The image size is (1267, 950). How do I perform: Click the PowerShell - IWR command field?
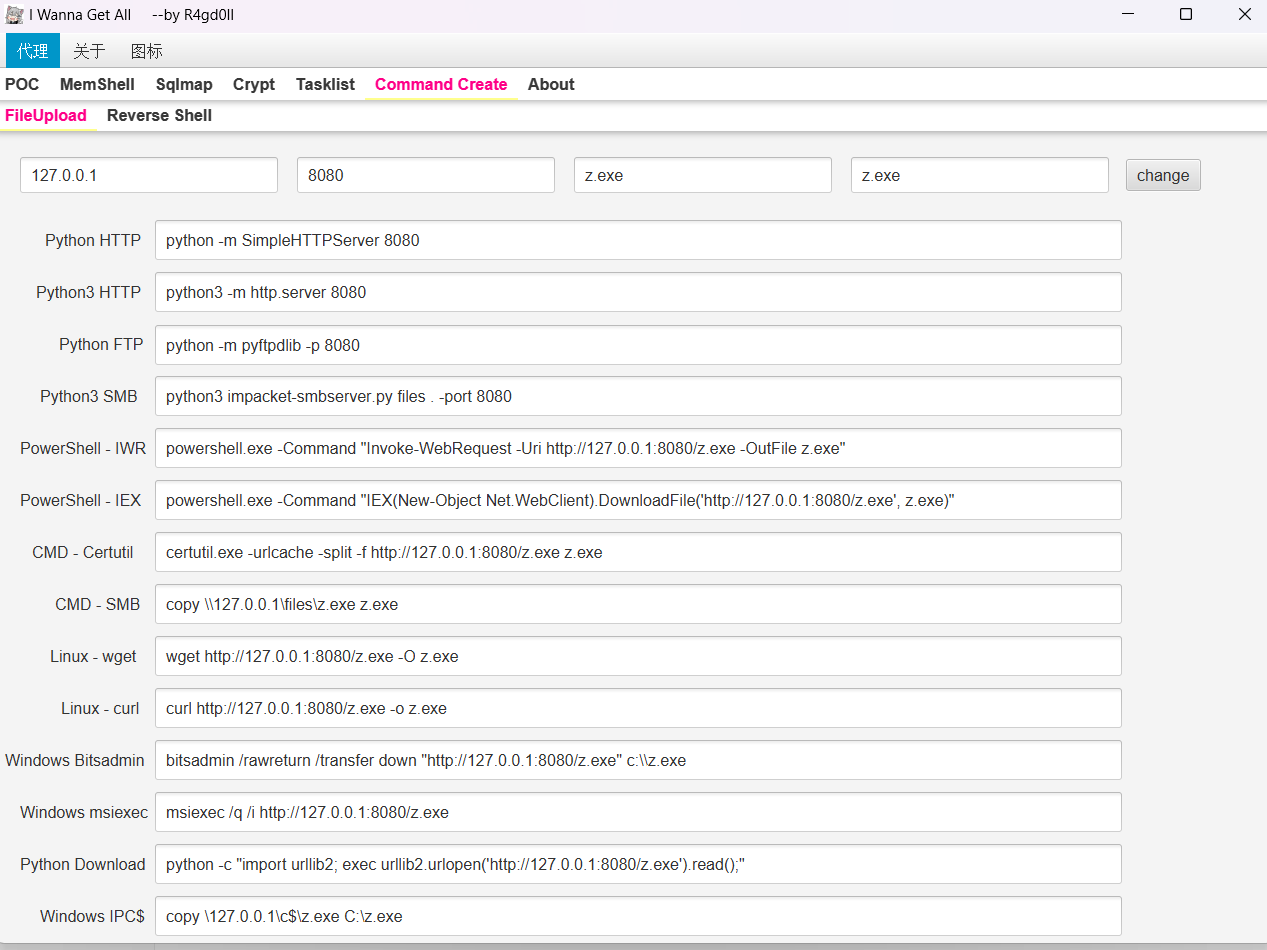click(x=638, y=448)
